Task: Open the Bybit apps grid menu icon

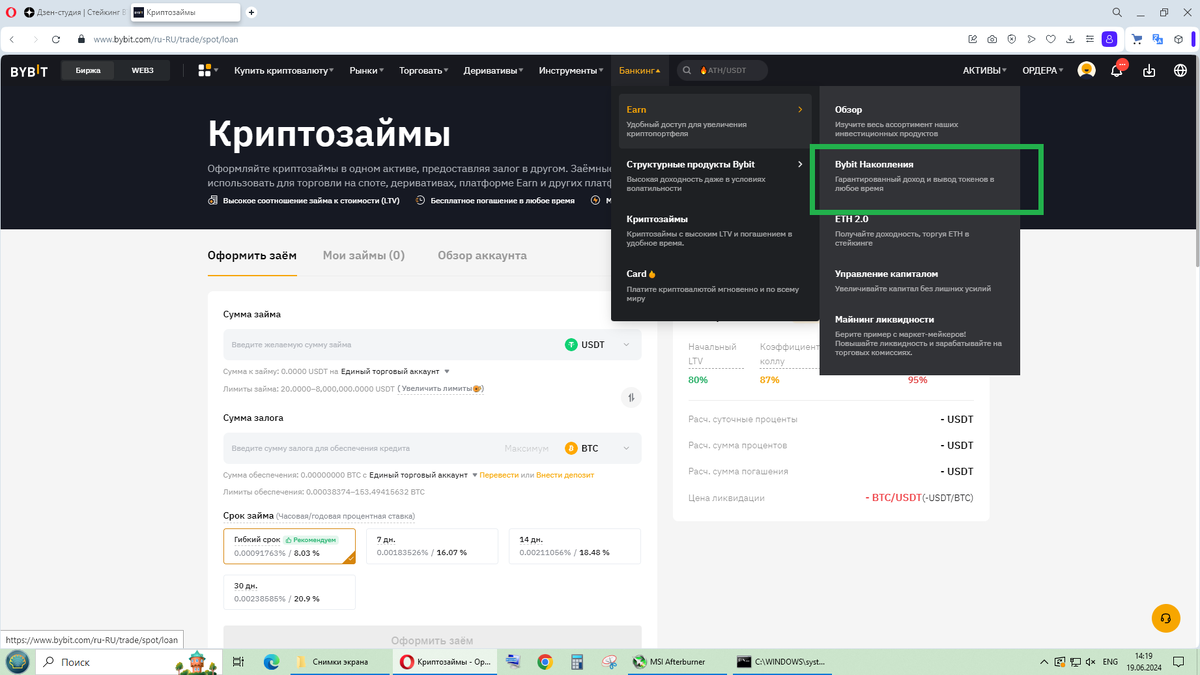Action: pyautogui.click(x=205, y=71)
